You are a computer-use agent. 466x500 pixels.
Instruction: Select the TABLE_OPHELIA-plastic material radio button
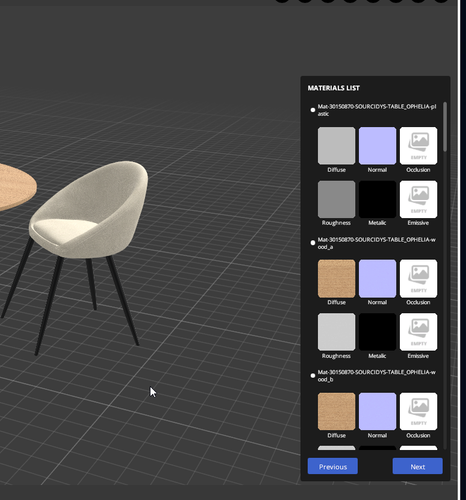point(313,110)
